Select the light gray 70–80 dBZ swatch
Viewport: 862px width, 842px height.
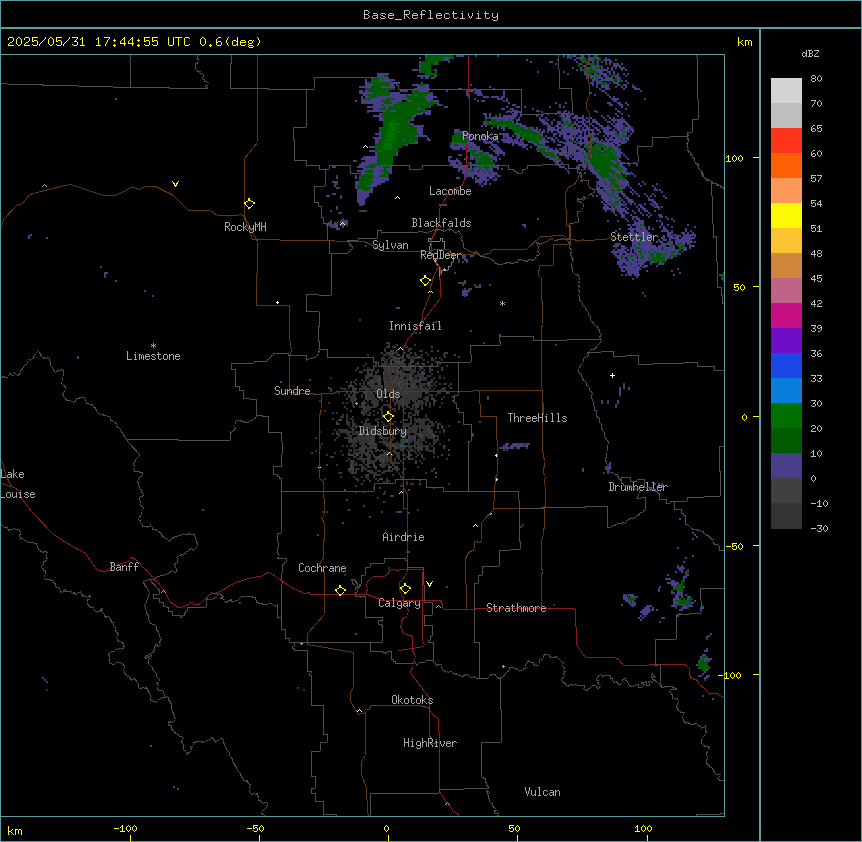(786, 91)
